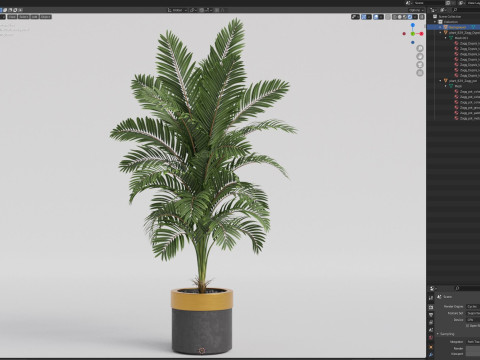
Task: Switch to rendered viewport shading
Action: pos(410,17)
